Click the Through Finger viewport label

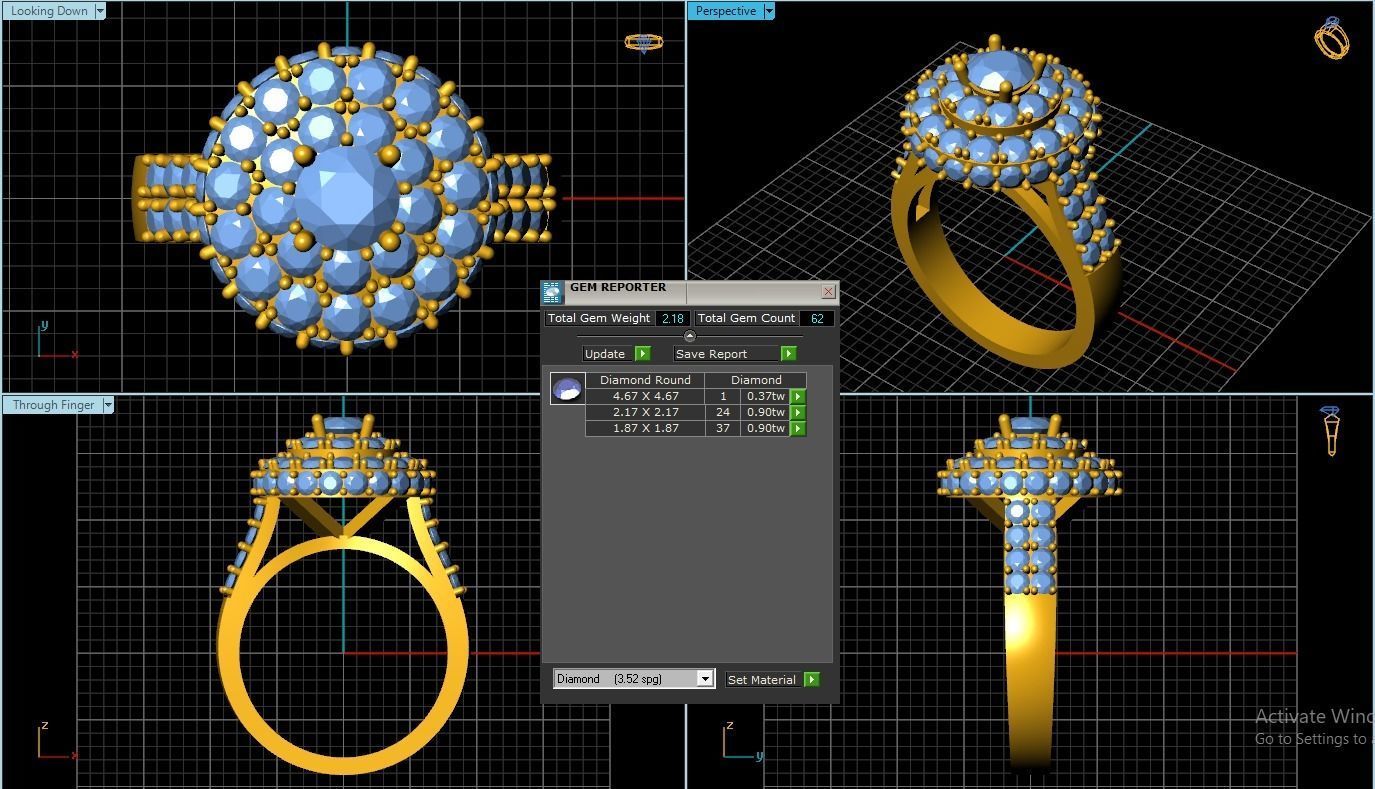click(53, 405)
